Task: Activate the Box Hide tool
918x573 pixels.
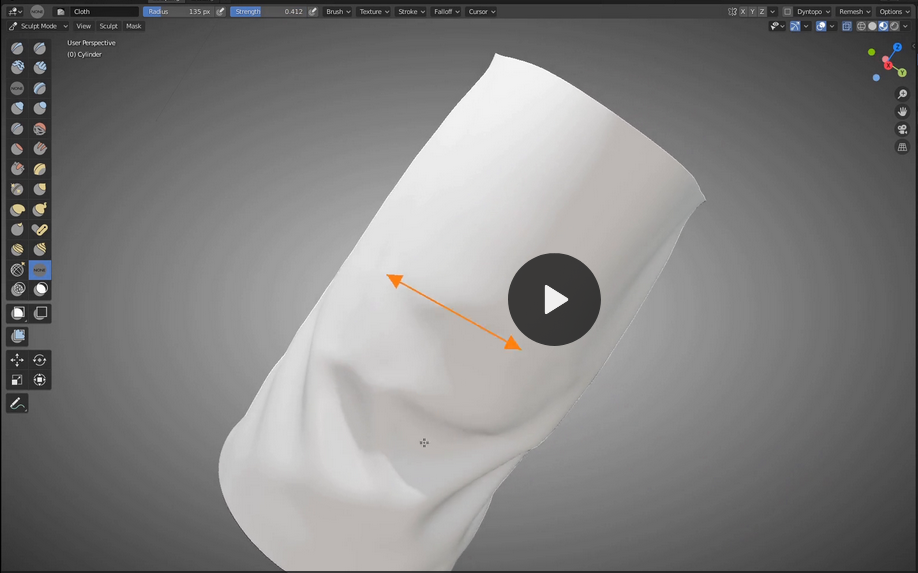Action: 40,313
